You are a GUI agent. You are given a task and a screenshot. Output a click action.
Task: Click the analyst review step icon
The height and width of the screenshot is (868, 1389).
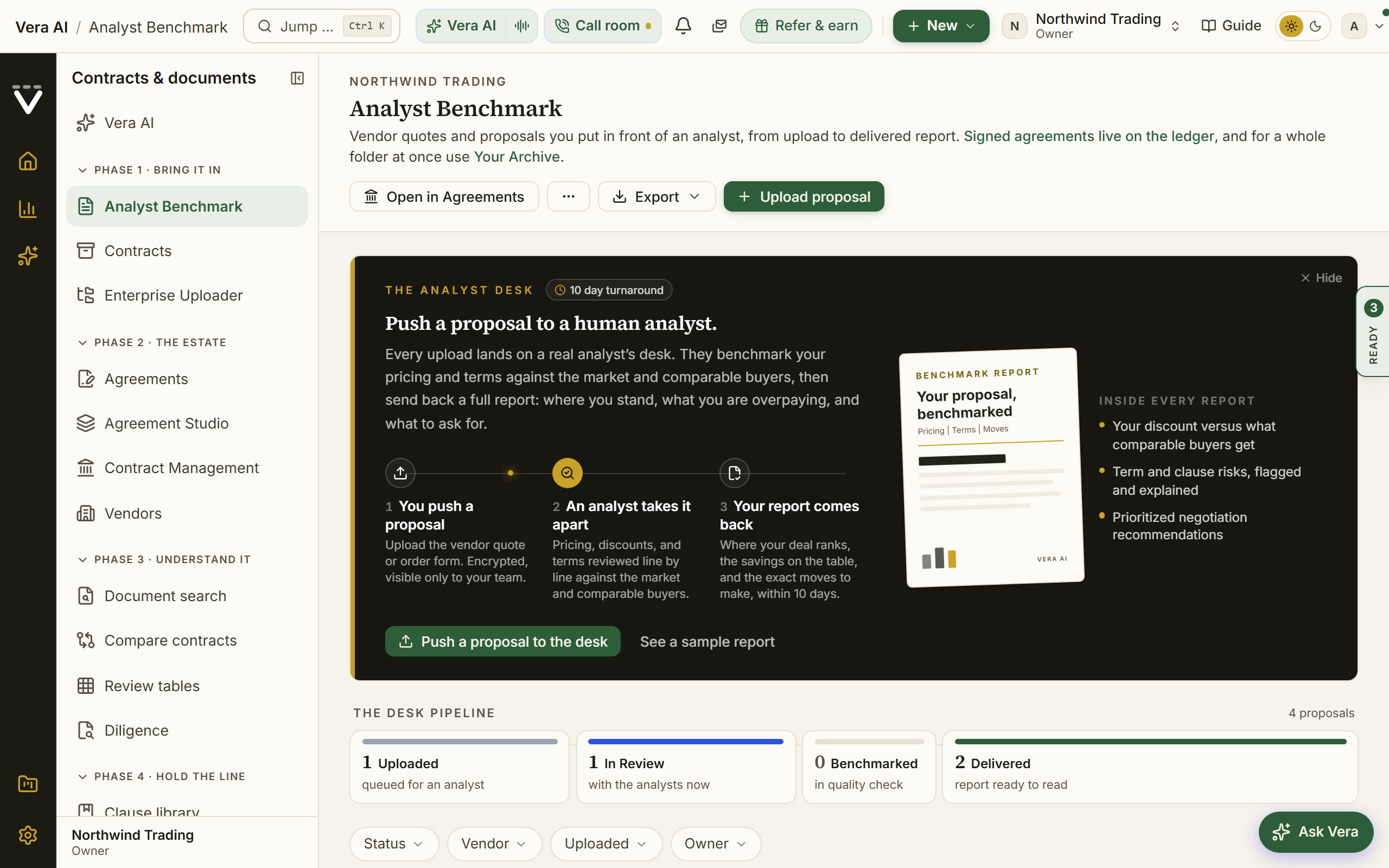pyautogui.click(x=567, y=473)
